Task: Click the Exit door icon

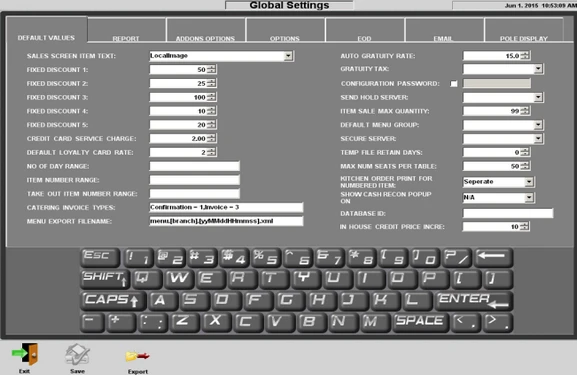Action: click(x=25, y=354)
